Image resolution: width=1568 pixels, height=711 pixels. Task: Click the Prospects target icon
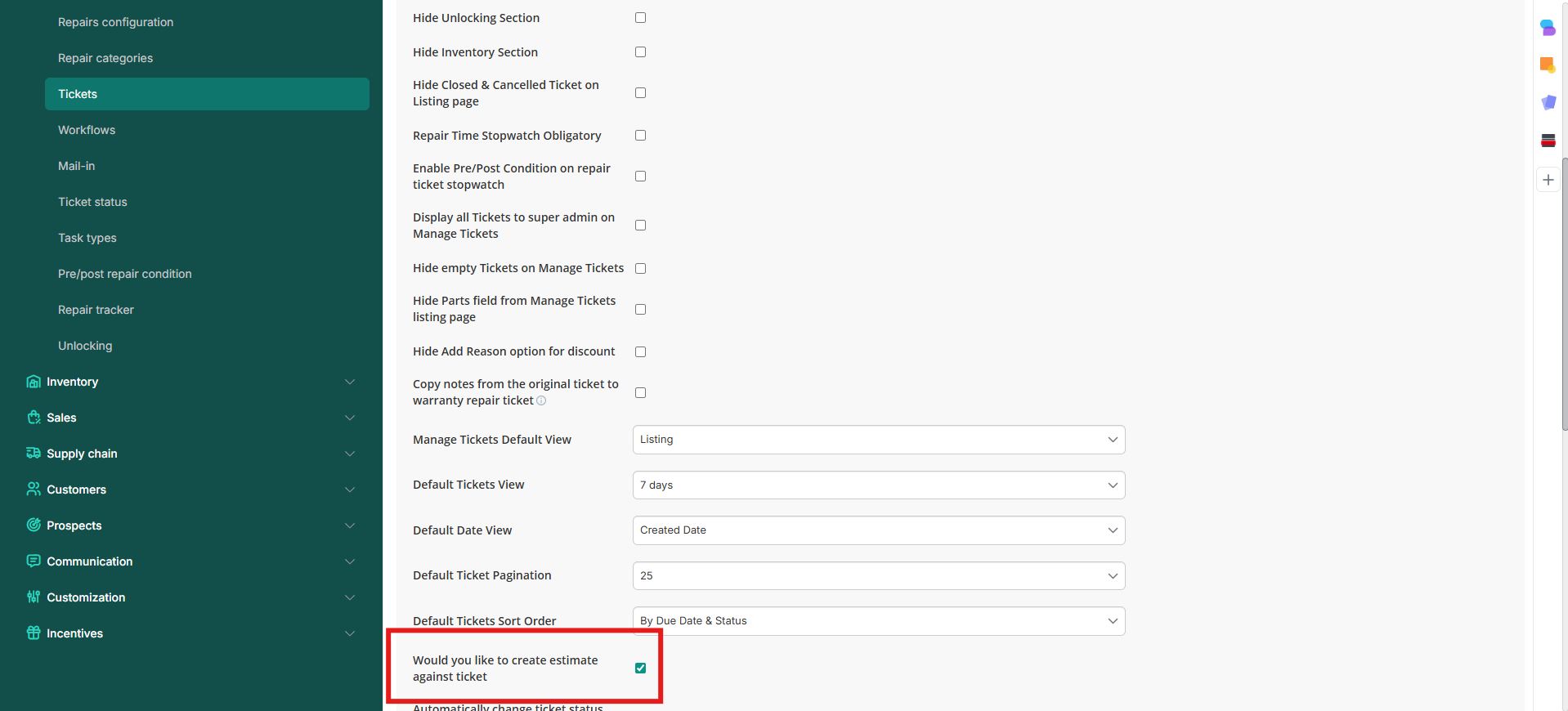pyautogui.click(x=34, y=525)
